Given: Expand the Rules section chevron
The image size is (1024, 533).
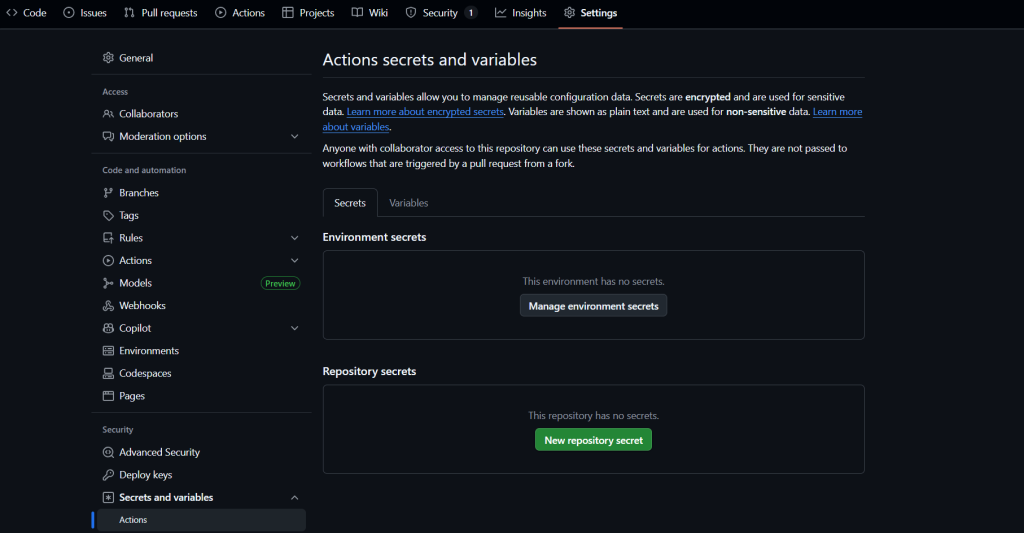Looking at the screenshot, I should (295, 238).
